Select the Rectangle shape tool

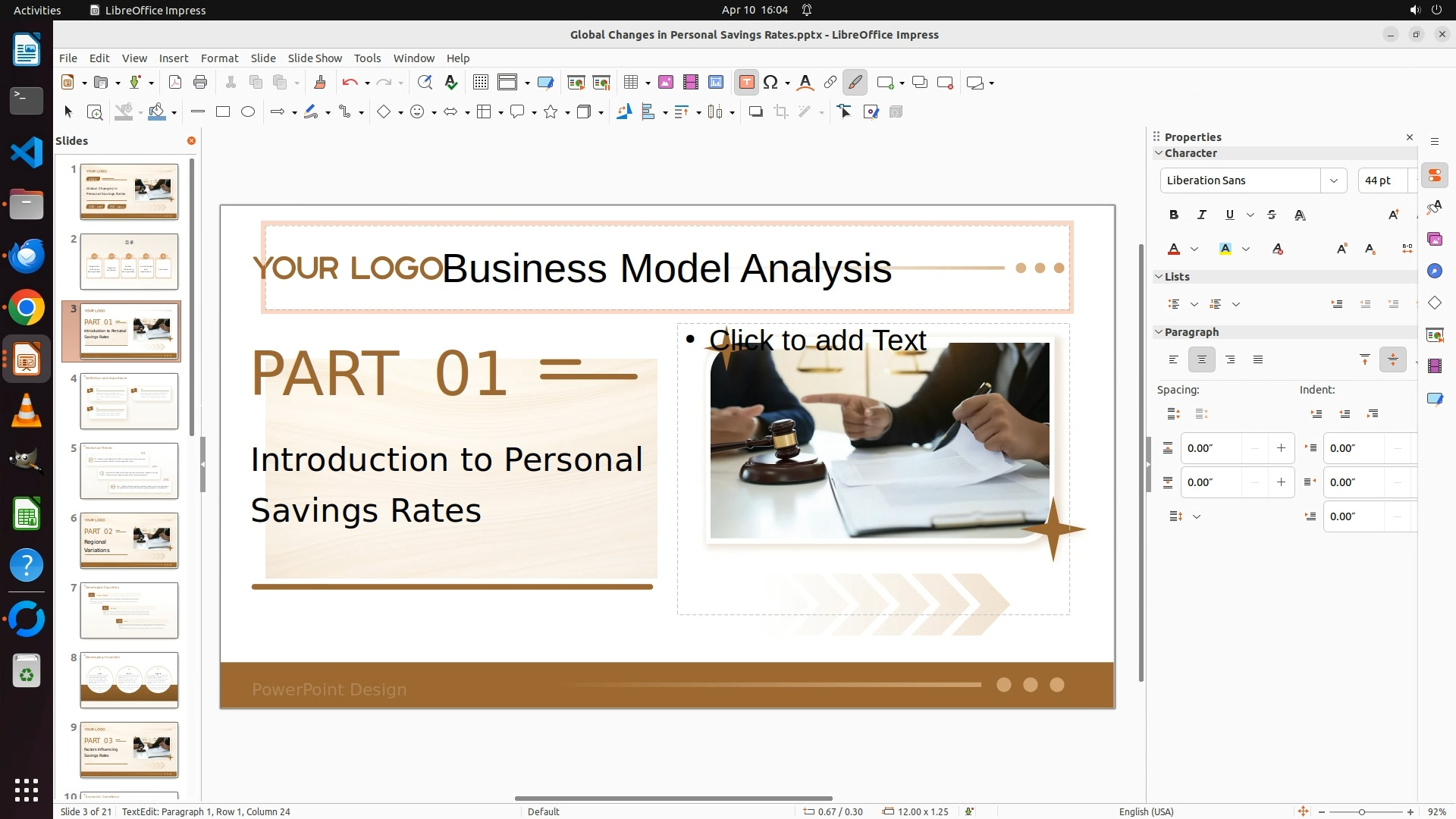pos(222,112)
